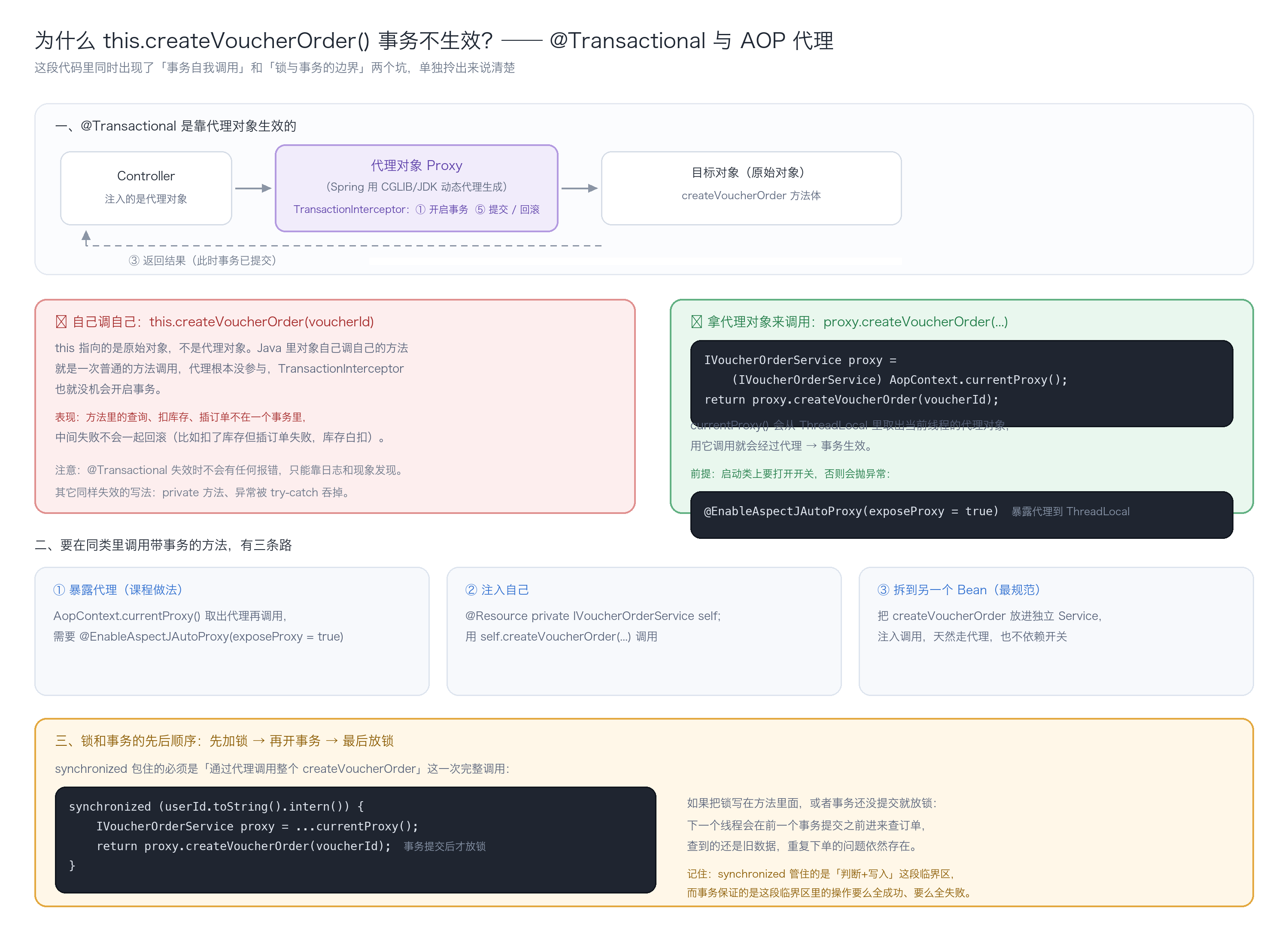Viewport: 1288px width, 936px height.
Task: Click the text 用 self.createVoucherOrder(...) 调用
Action: 561,636
